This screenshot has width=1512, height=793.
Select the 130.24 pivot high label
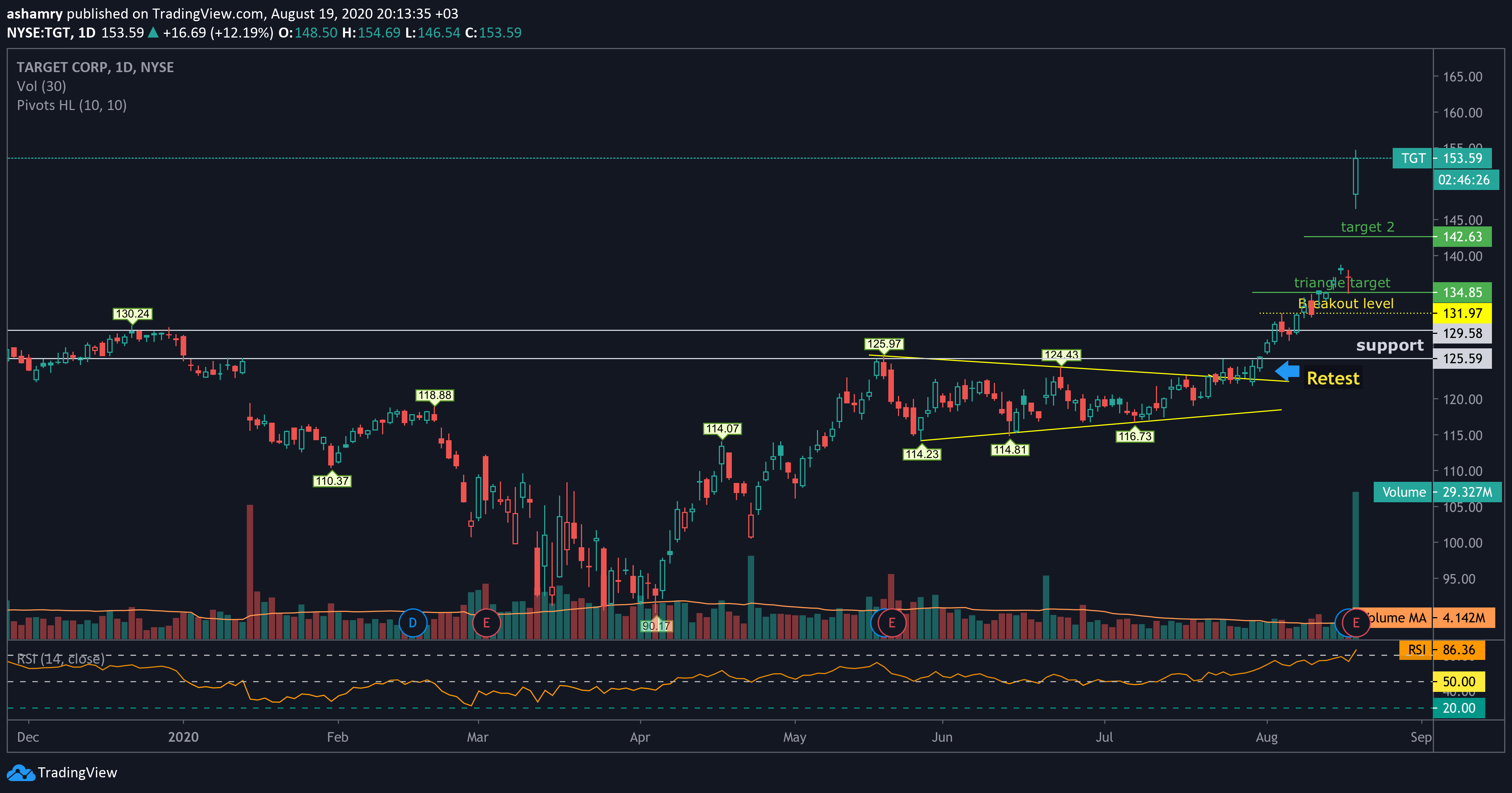point(133,314)
